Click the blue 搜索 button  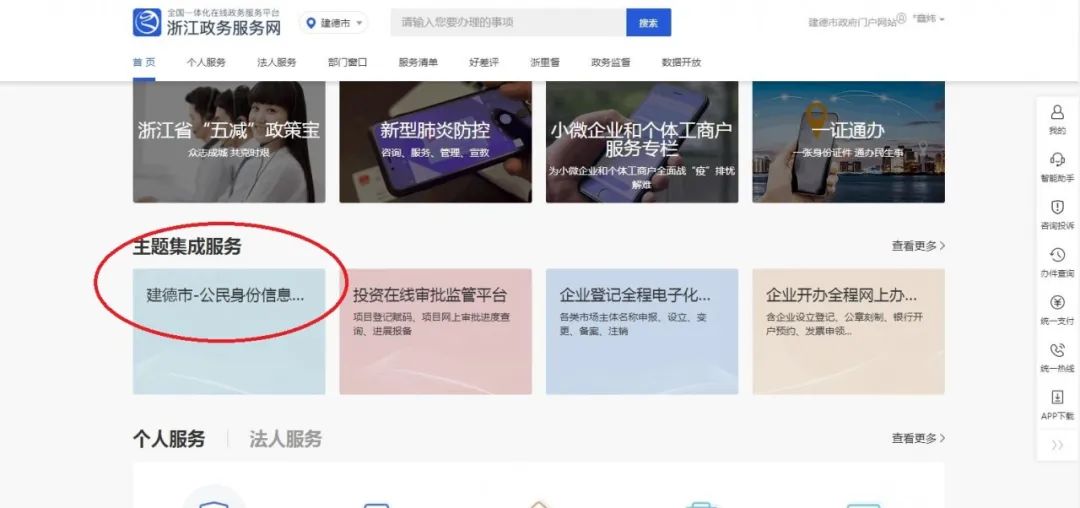pos(648,23)
